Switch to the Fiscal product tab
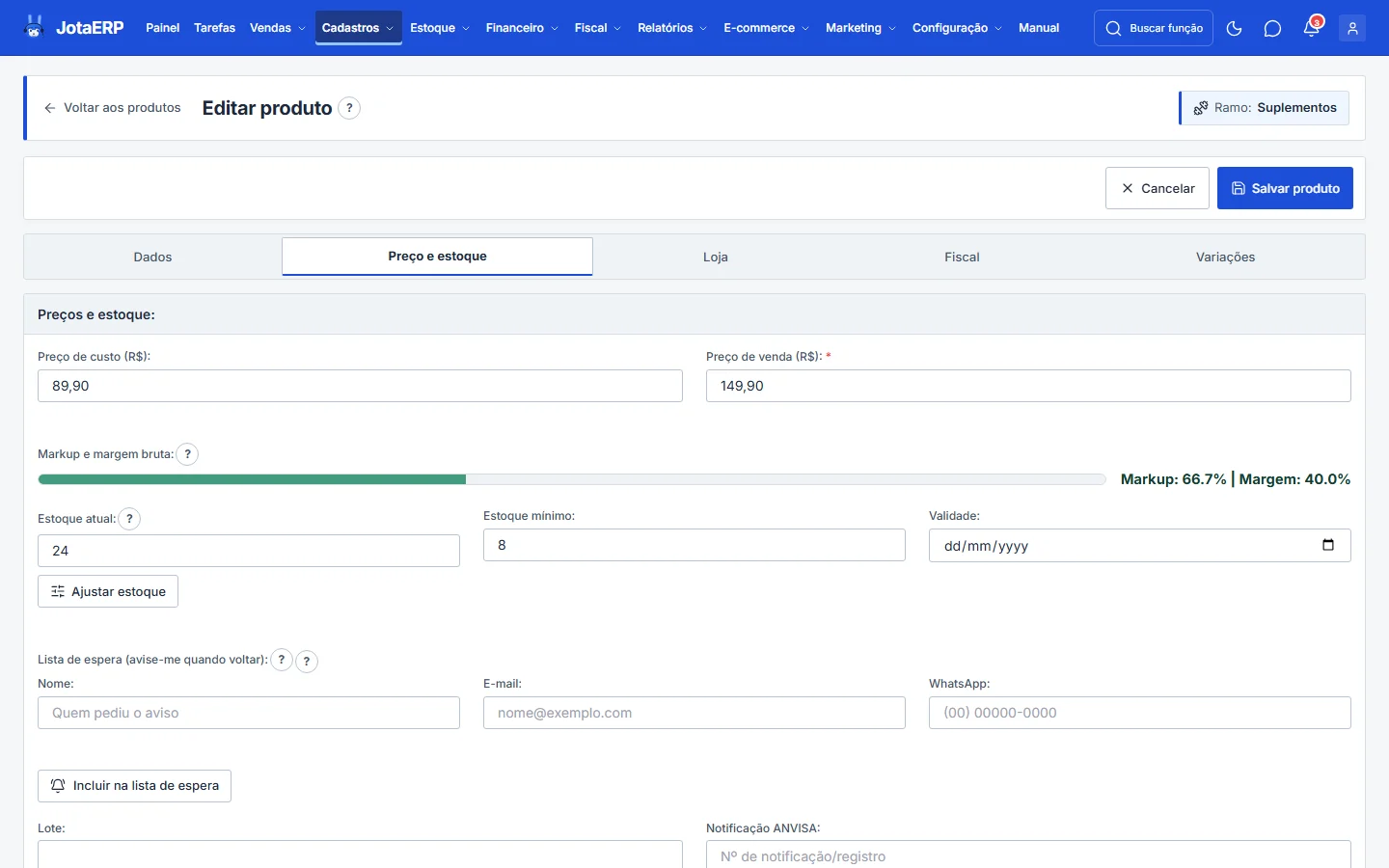1389x868 pixels. click(x=962, y=258)
